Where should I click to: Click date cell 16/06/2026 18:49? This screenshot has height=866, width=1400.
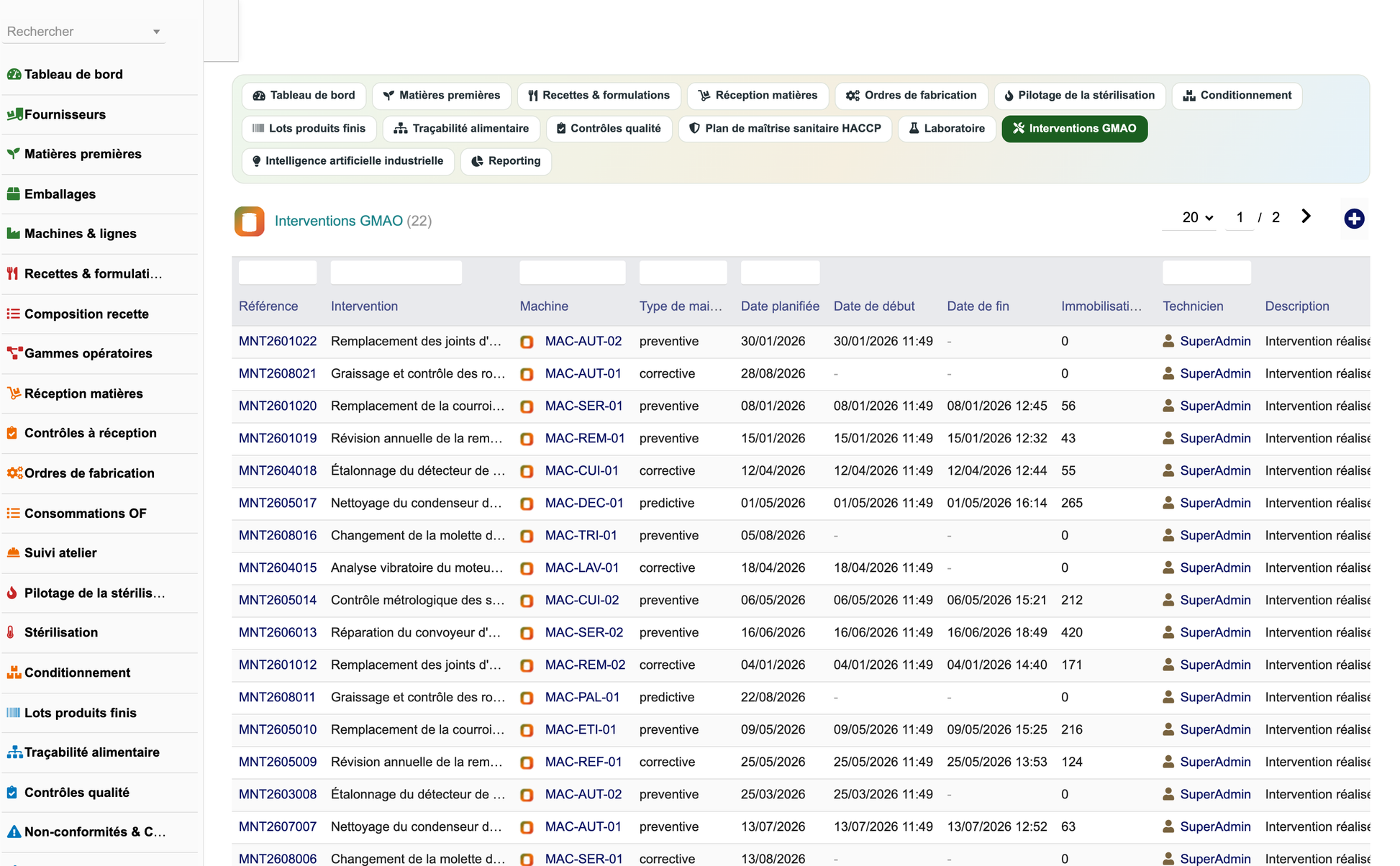pyautogui.click(x=997, y=633)
